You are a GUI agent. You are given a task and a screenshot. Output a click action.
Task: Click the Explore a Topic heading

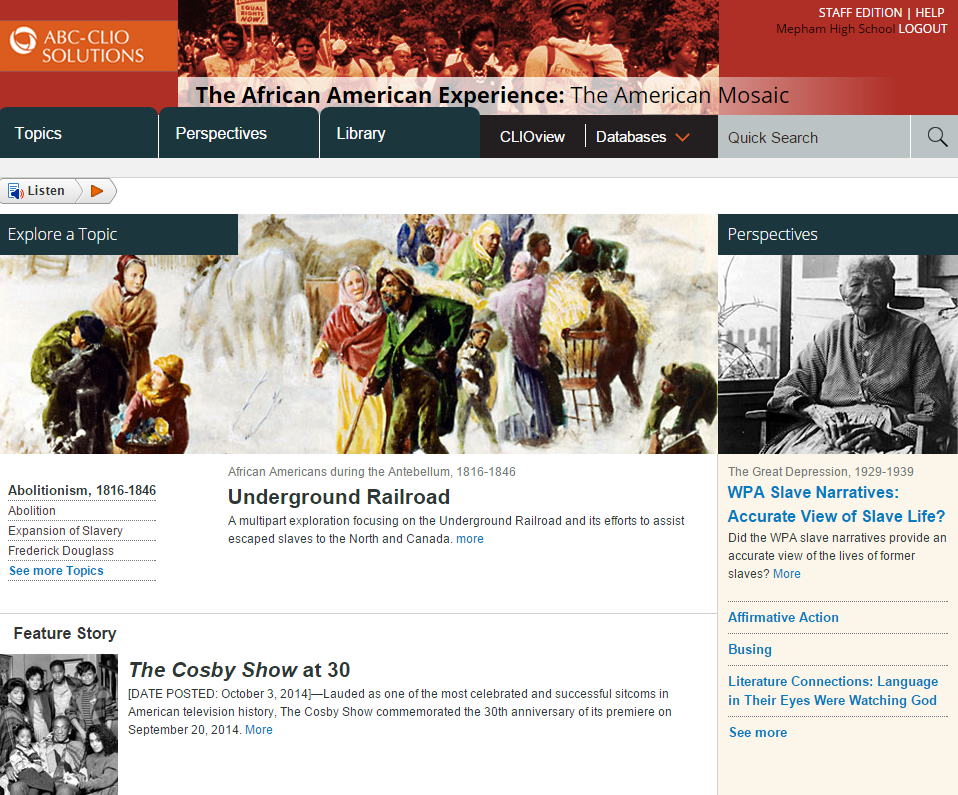point(119,234)
